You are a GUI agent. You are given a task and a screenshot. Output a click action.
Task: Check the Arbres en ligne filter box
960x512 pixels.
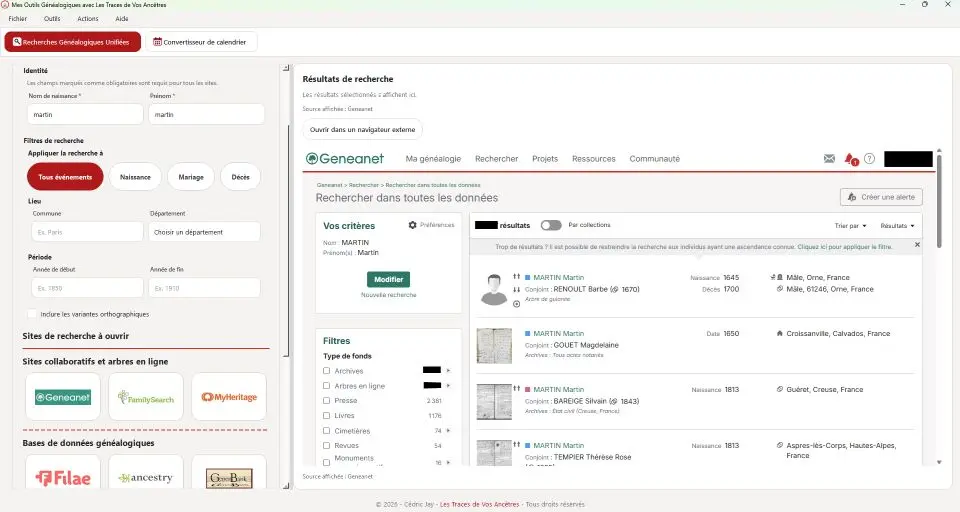point(326,386)
